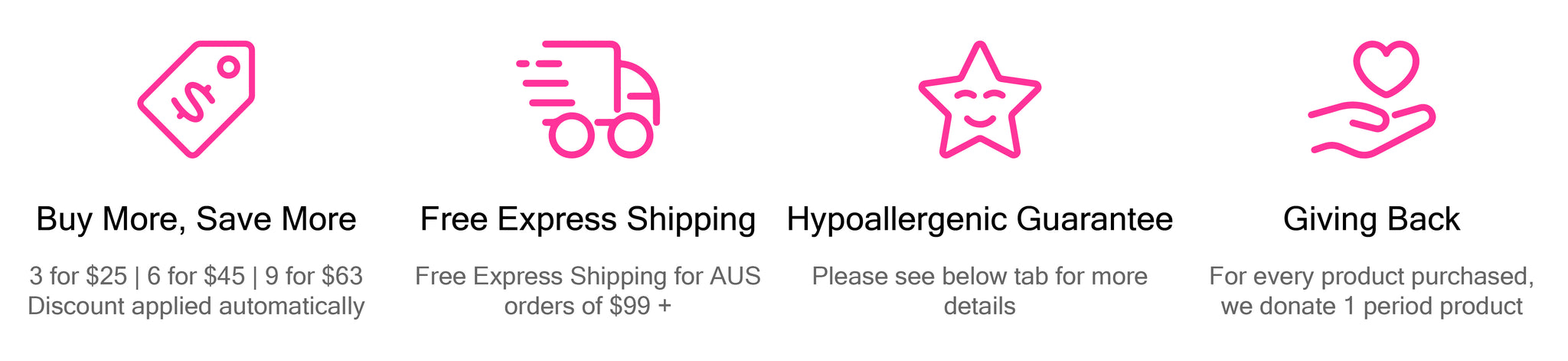Open the Hypoallergenic Guarantee heading
This screenshot has height=361, width=1568.
tap(980, 219)
